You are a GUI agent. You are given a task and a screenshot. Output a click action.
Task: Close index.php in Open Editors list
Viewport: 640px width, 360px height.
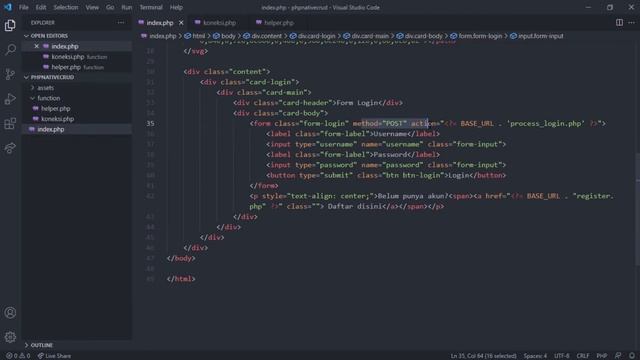36,46
